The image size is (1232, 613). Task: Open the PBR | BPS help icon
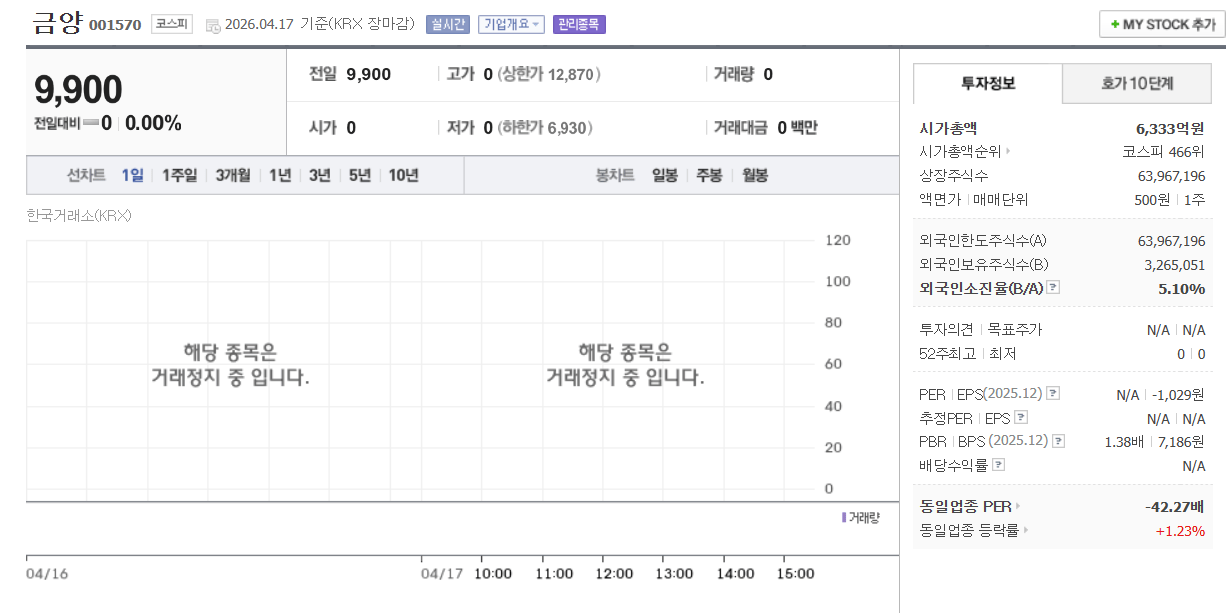[x=1059, y=441]
